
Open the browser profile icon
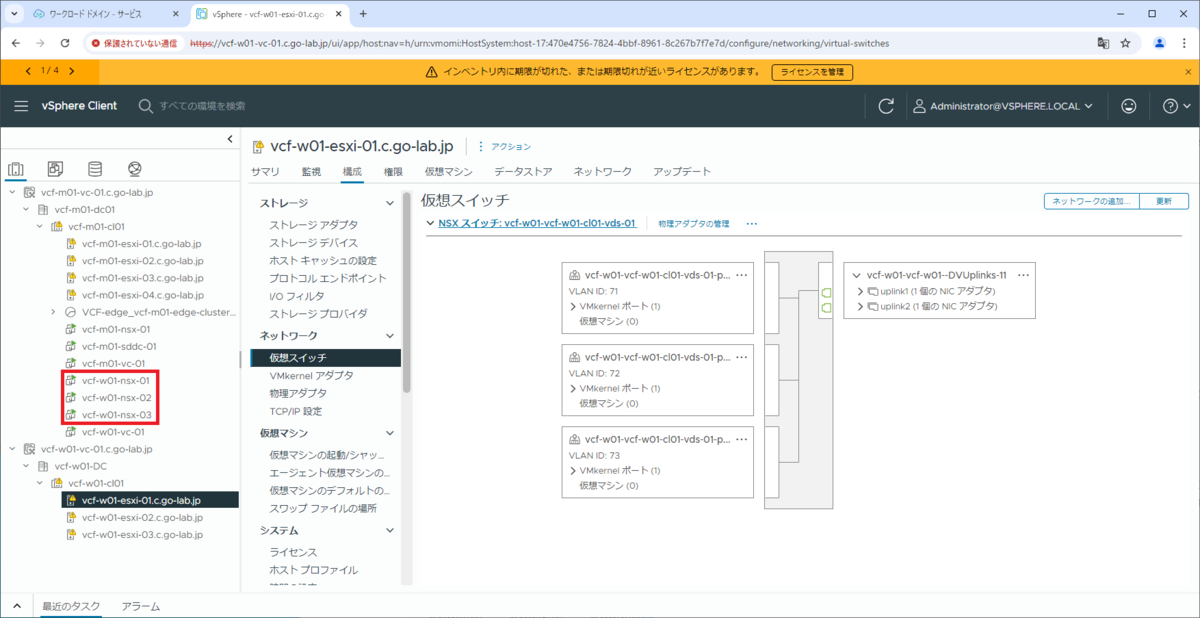(x=1160, y=43)
